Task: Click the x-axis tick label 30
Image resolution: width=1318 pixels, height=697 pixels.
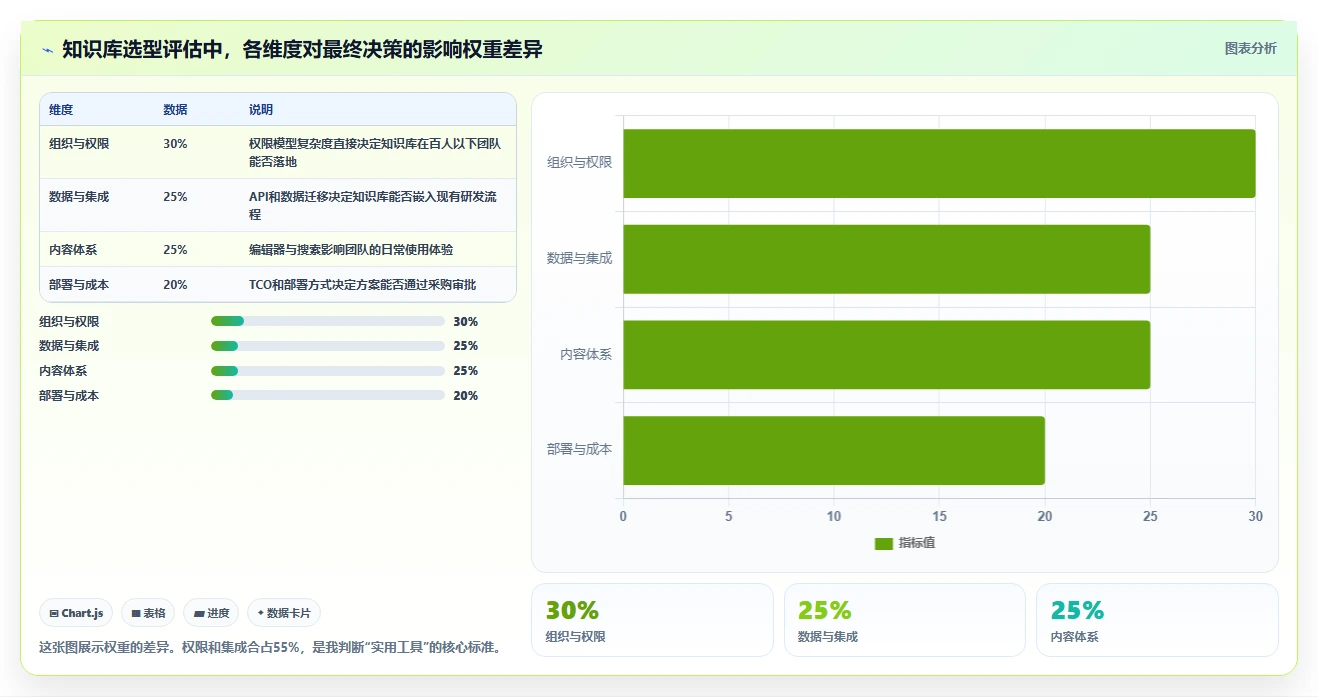Action: (x=1256, y=517)
